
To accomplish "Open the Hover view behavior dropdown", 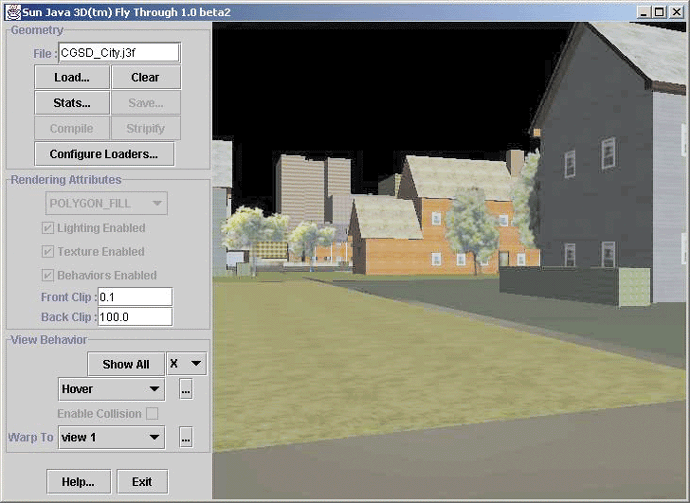I will pyautogui.click(x=111, y=389).
